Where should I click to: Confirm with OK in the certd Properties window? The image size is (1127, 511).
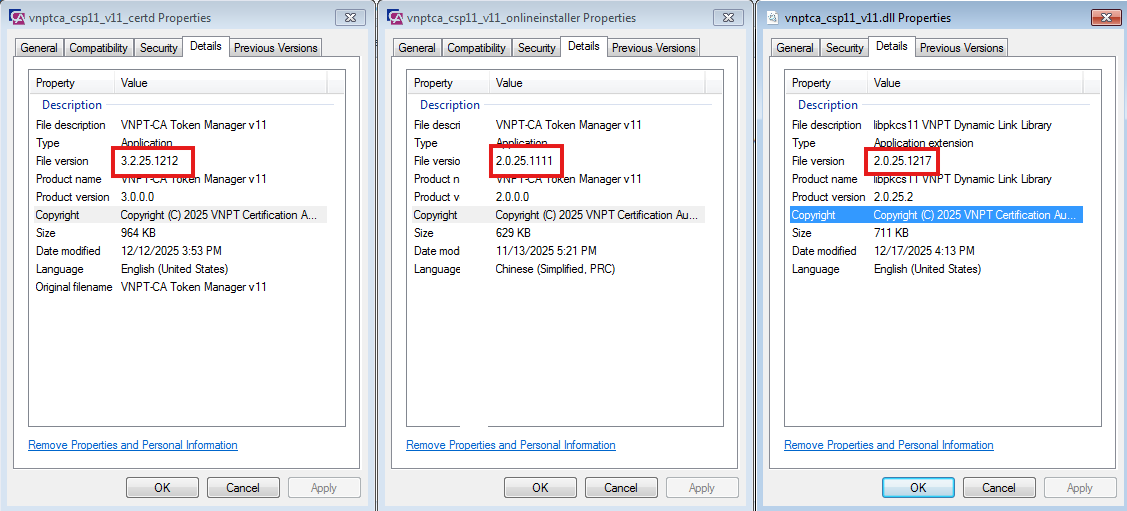click(x=162, y=487)
